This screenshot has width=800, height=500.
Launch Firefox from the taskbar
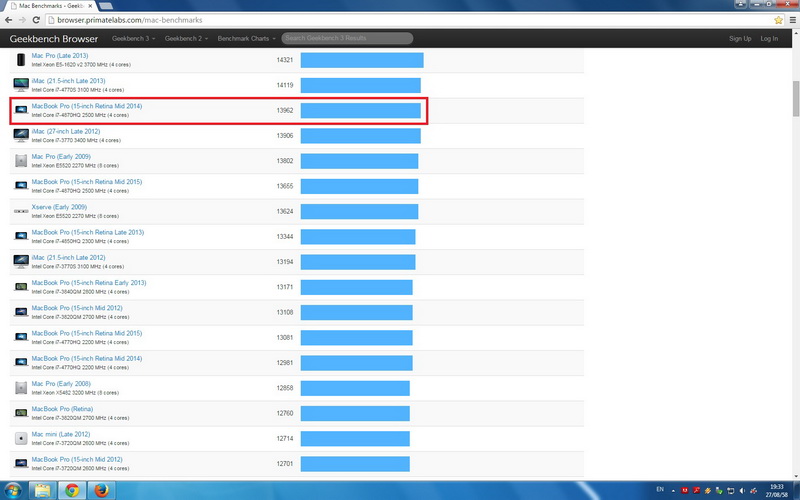(101, 490)
